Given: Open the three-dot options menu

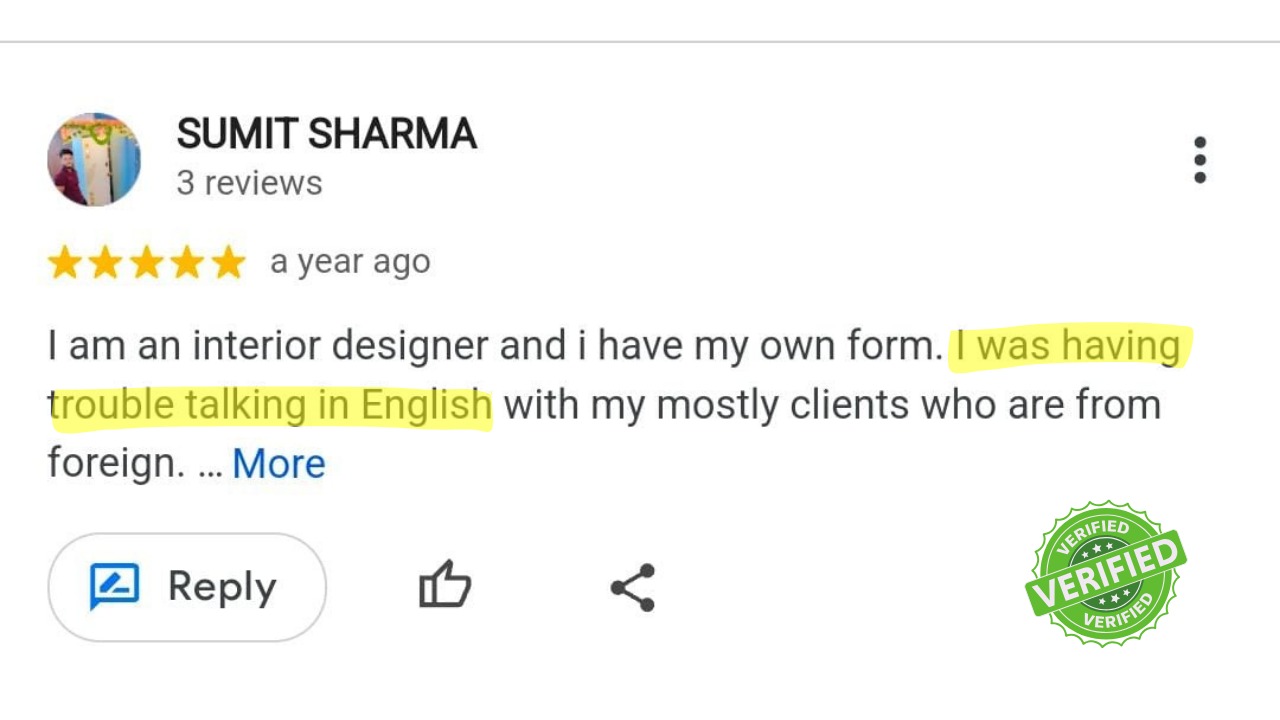Looking at the screenshot, I should click(1199, 160).
